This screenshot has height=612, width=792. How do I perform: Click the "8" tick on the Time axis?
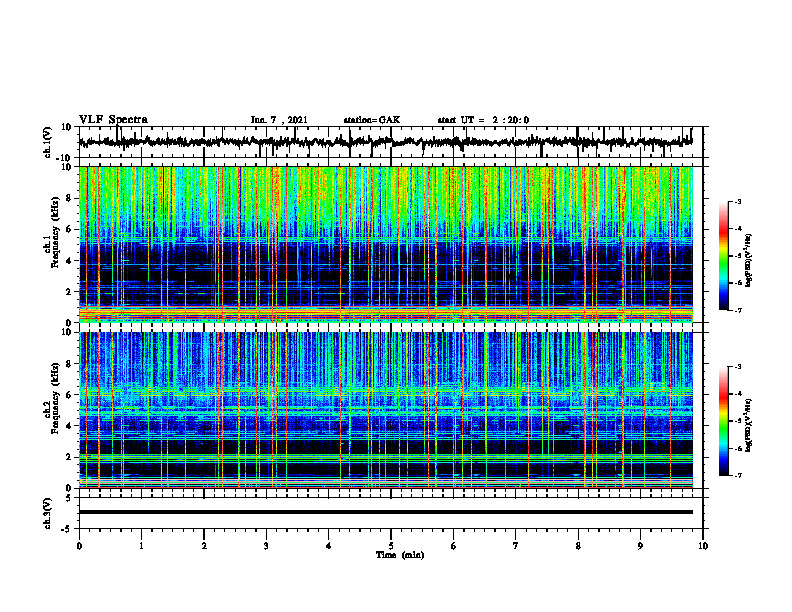click(x=578, y=546)
